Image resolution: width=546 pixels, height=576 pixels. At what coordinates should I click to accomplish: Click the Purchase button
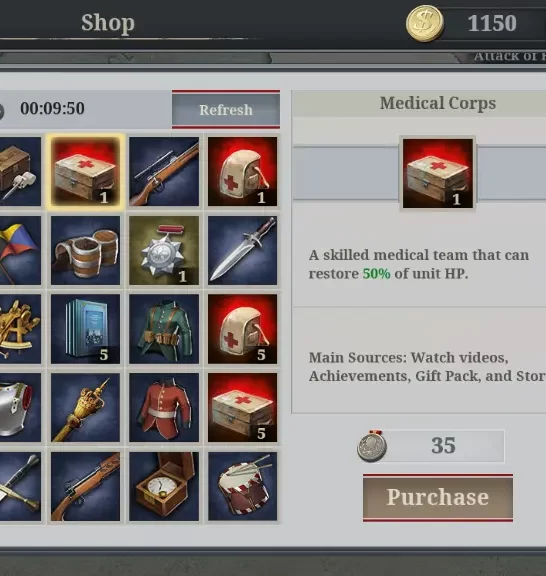[x=438, y=498]
